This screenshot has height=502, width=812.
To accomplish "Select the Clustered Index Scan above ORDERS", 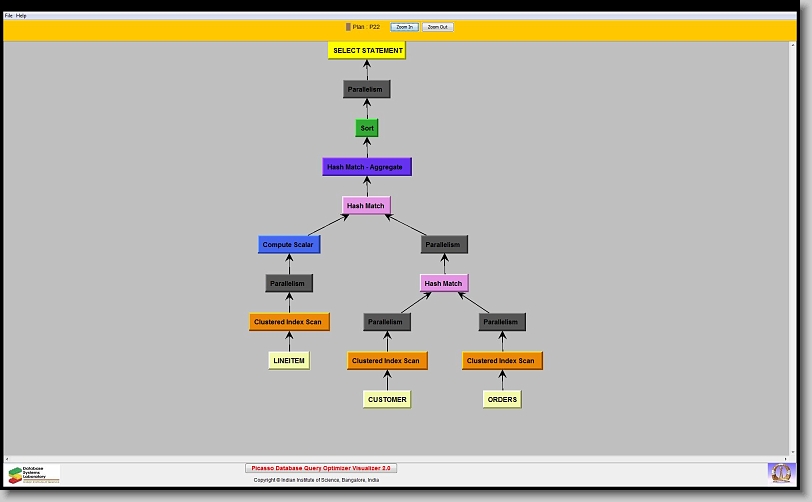I will coord(501,360).
